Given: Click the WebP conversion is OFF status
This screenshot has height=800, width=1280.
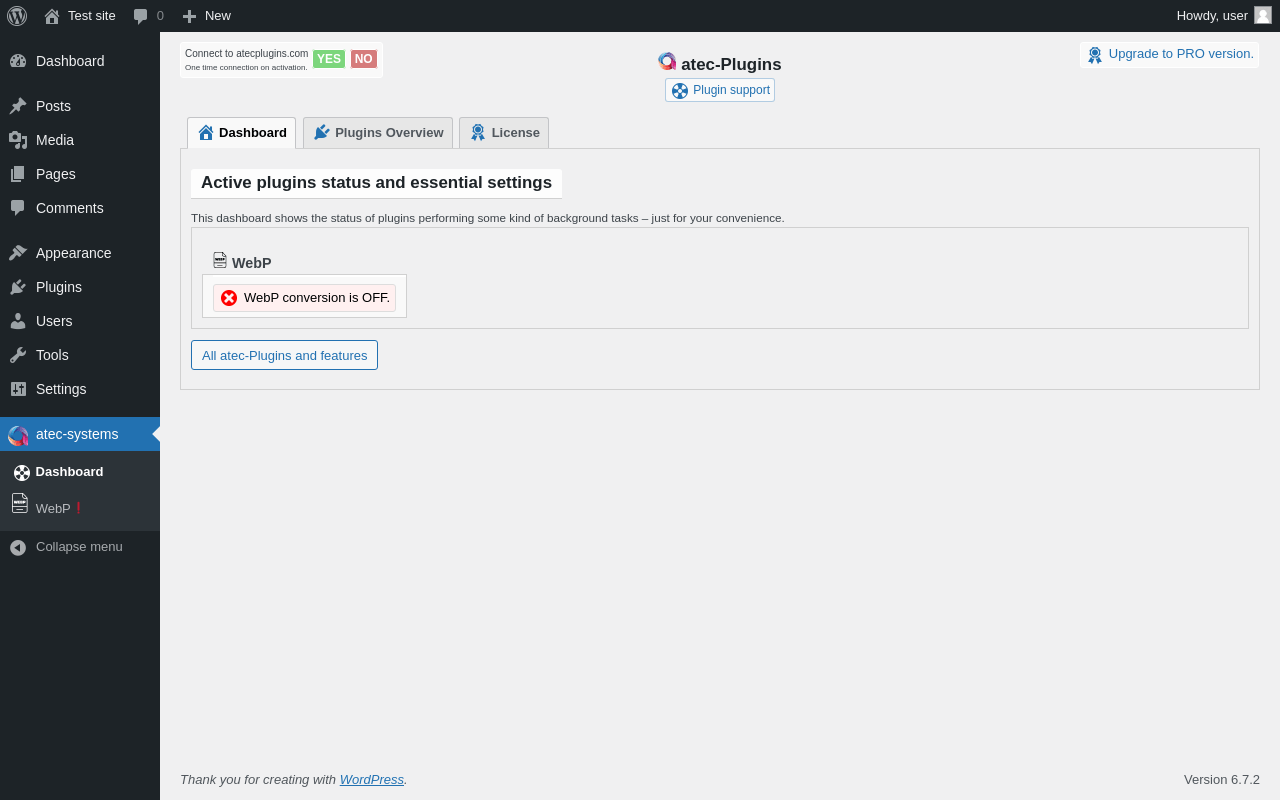Looking at the screenshot, I should pos(305,298).
